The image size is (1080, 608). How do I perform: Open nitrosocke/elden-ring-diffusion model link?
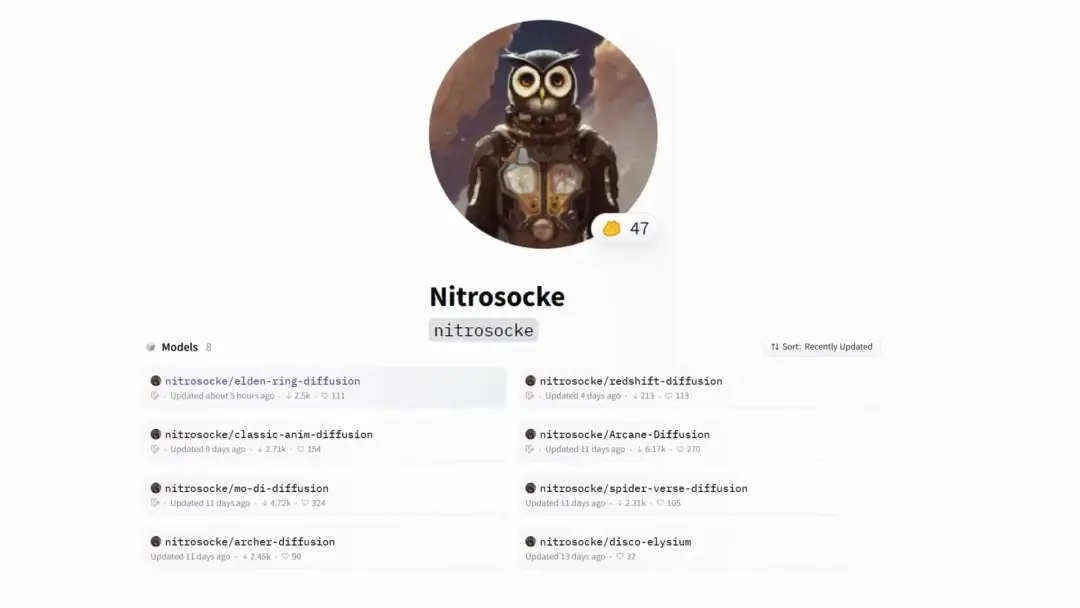tap(262, 381)
